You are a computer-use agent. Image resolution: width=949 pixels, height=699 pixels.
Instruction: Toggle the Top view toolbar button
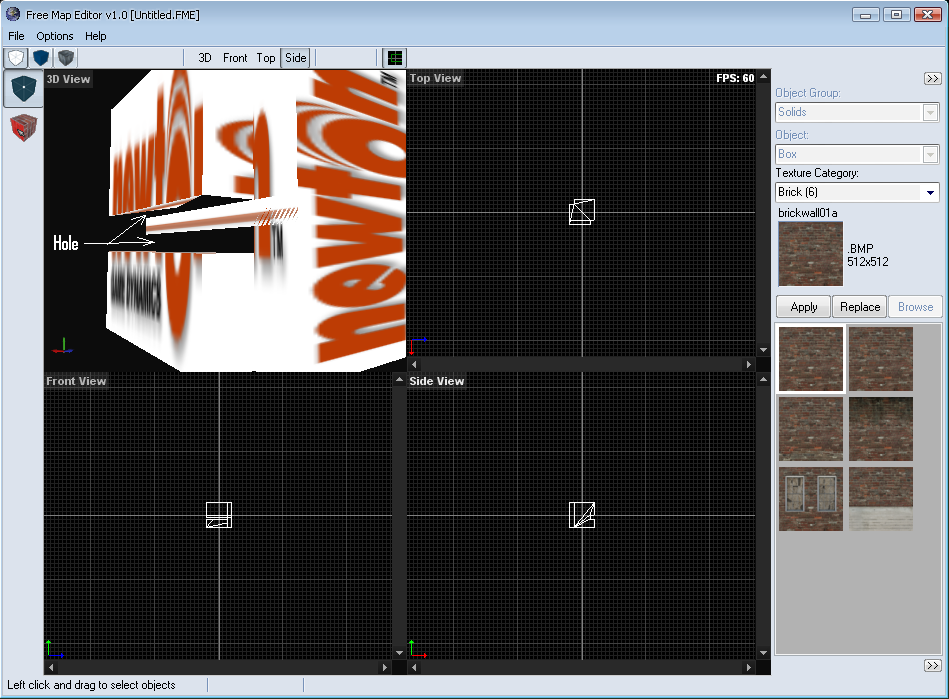(x=266, y=58)
